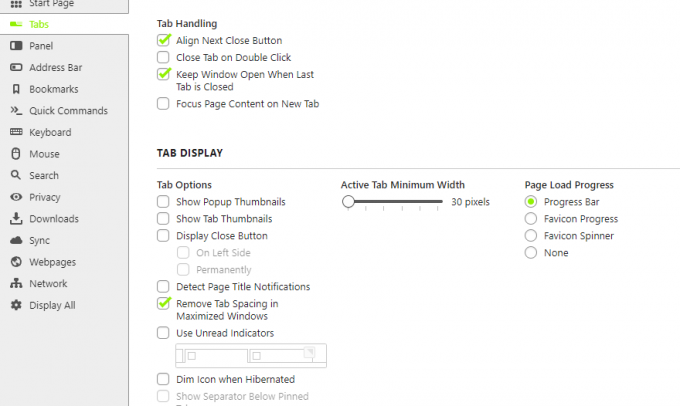
Task: Choose None for Page Load Progress
Action: pyautogui.click(x=531, y=252)
